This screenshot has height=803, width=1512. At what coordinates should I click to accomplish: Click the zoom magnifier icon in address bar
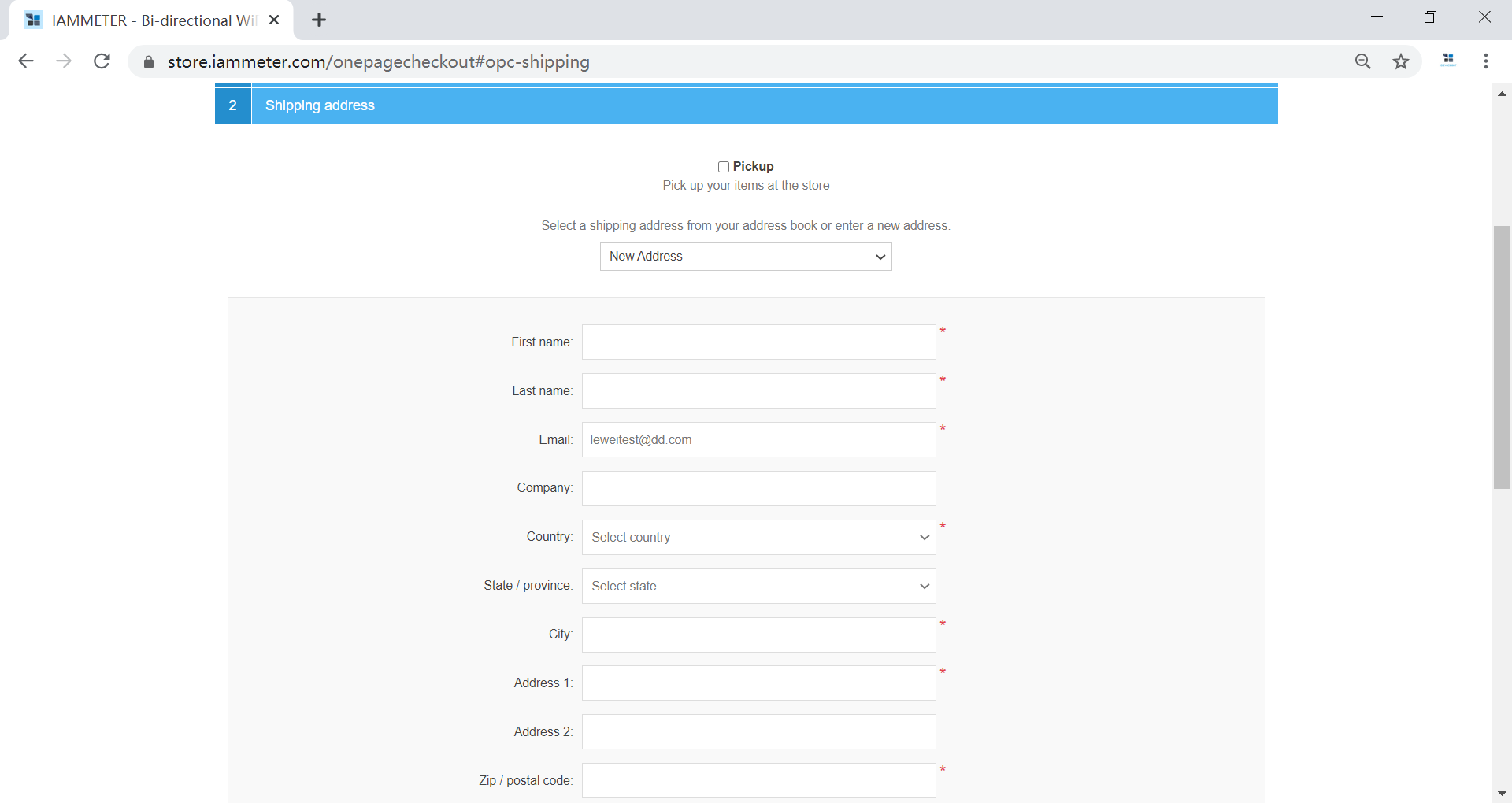(1362, 61)
